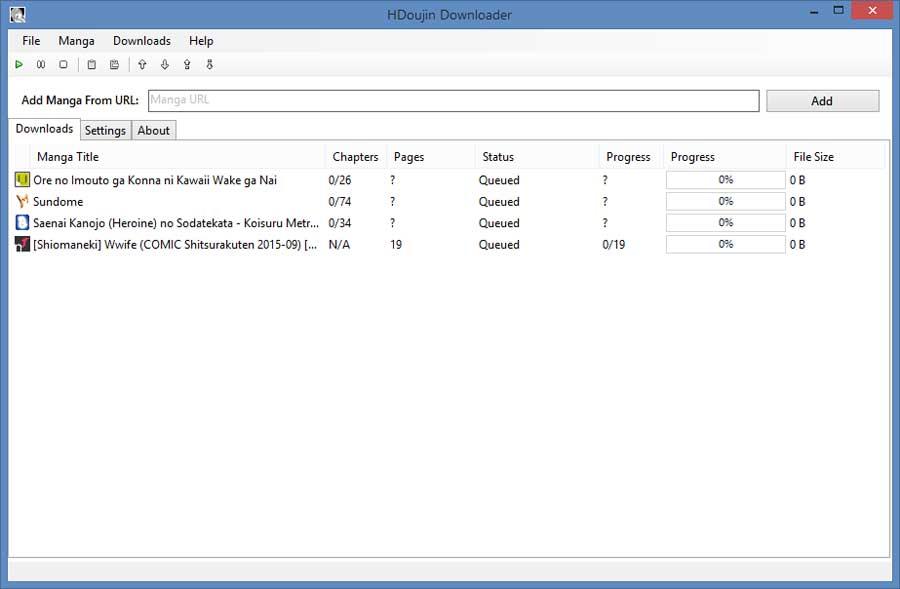Click 'Queued' status in Sundome row
The image size is (900, 589).
499,202
